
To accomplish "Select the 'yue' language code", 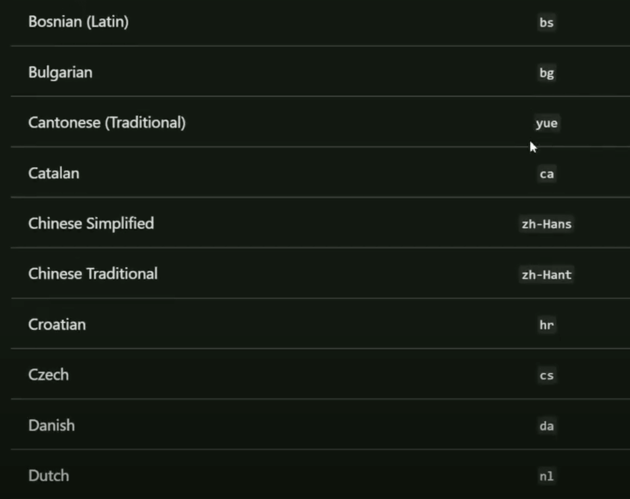I will coord(546,123).
